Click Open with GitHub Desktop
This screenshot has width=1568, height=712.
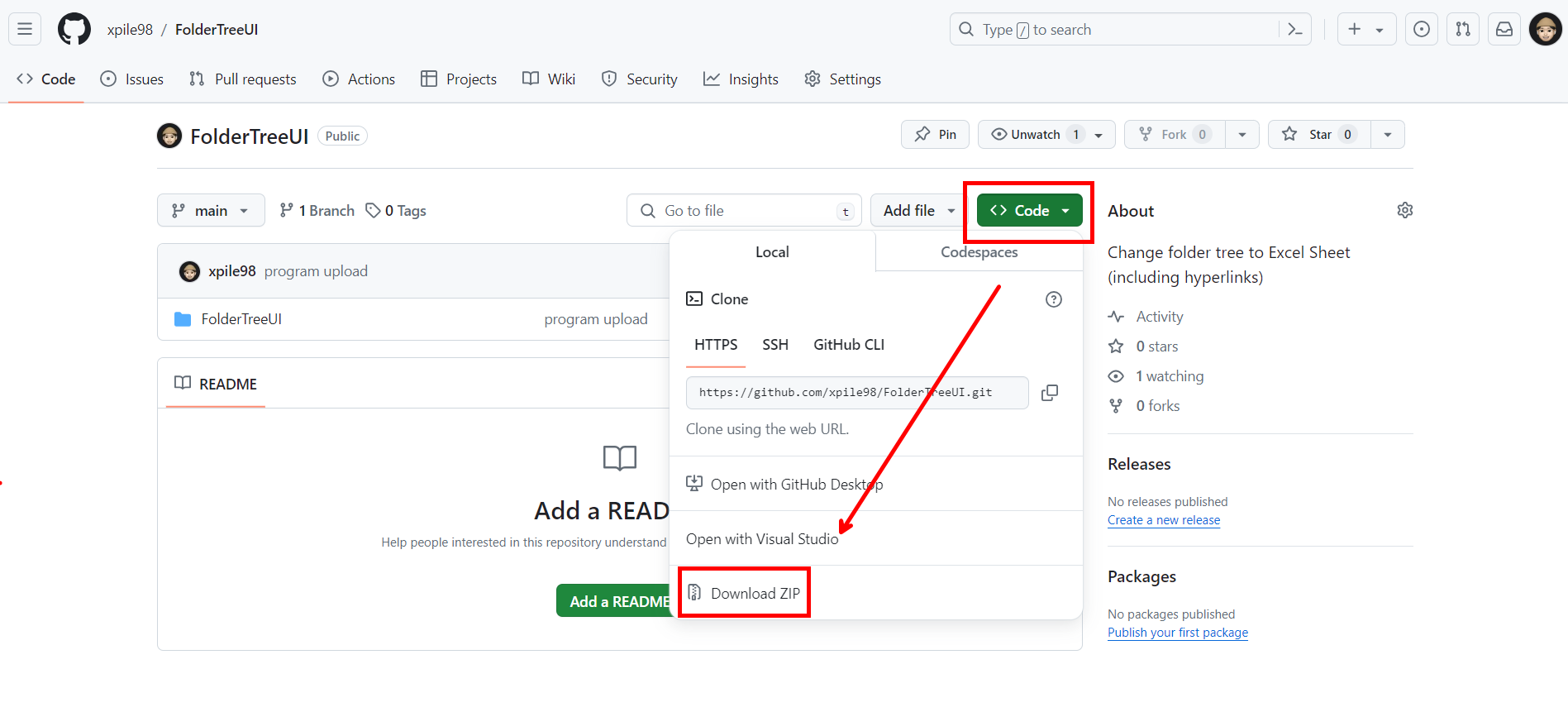[876, 485]
